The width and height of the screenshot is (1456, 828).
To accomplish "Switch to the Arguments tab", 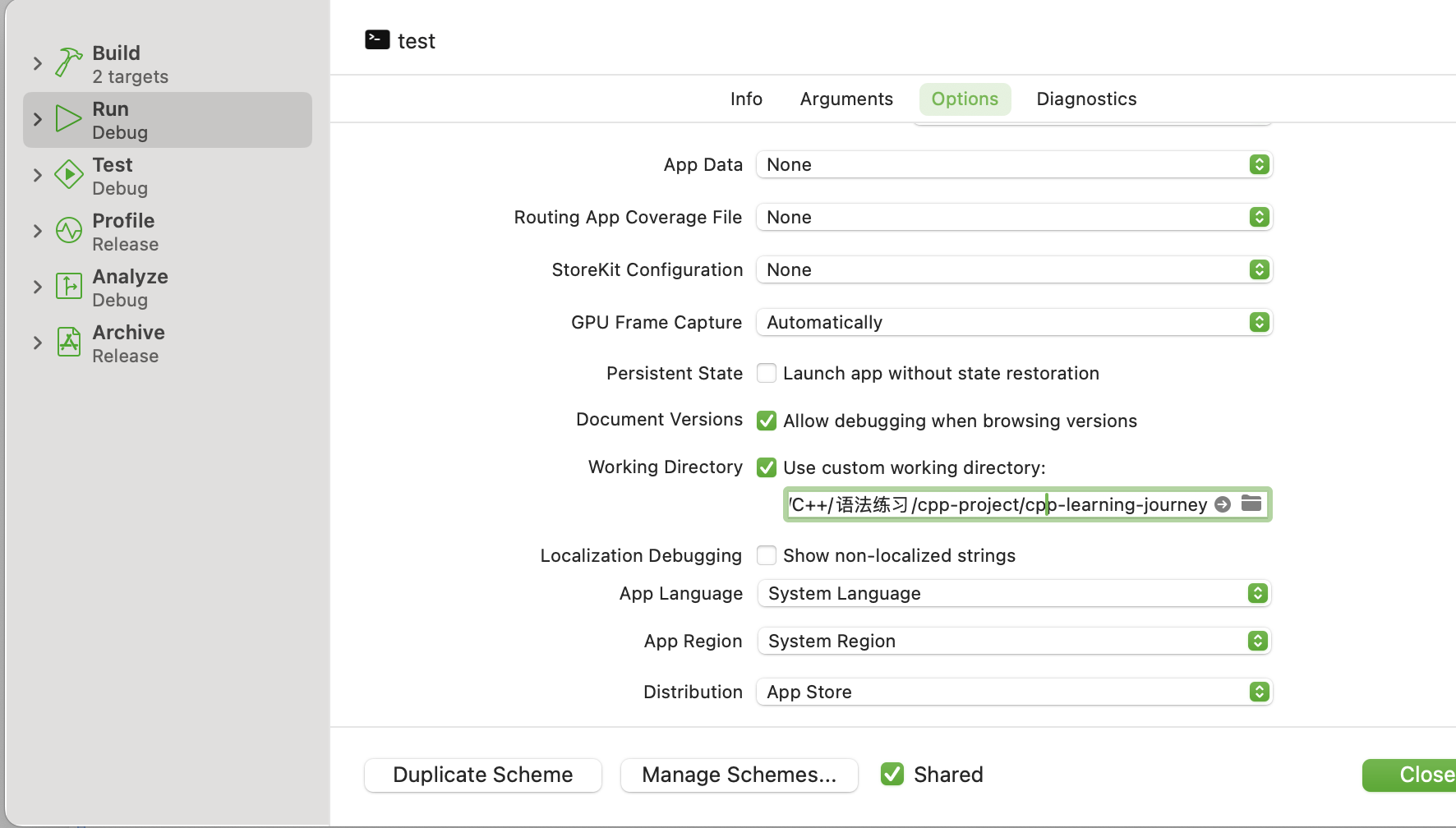I will [846, 99].
